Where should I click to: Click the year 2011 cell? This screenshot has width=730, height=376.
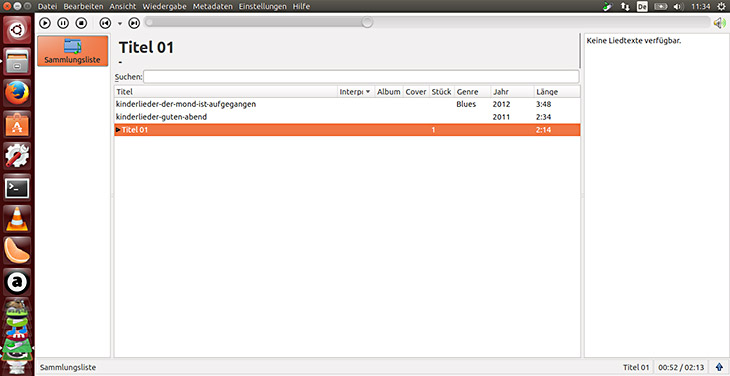tap(501, 117)
